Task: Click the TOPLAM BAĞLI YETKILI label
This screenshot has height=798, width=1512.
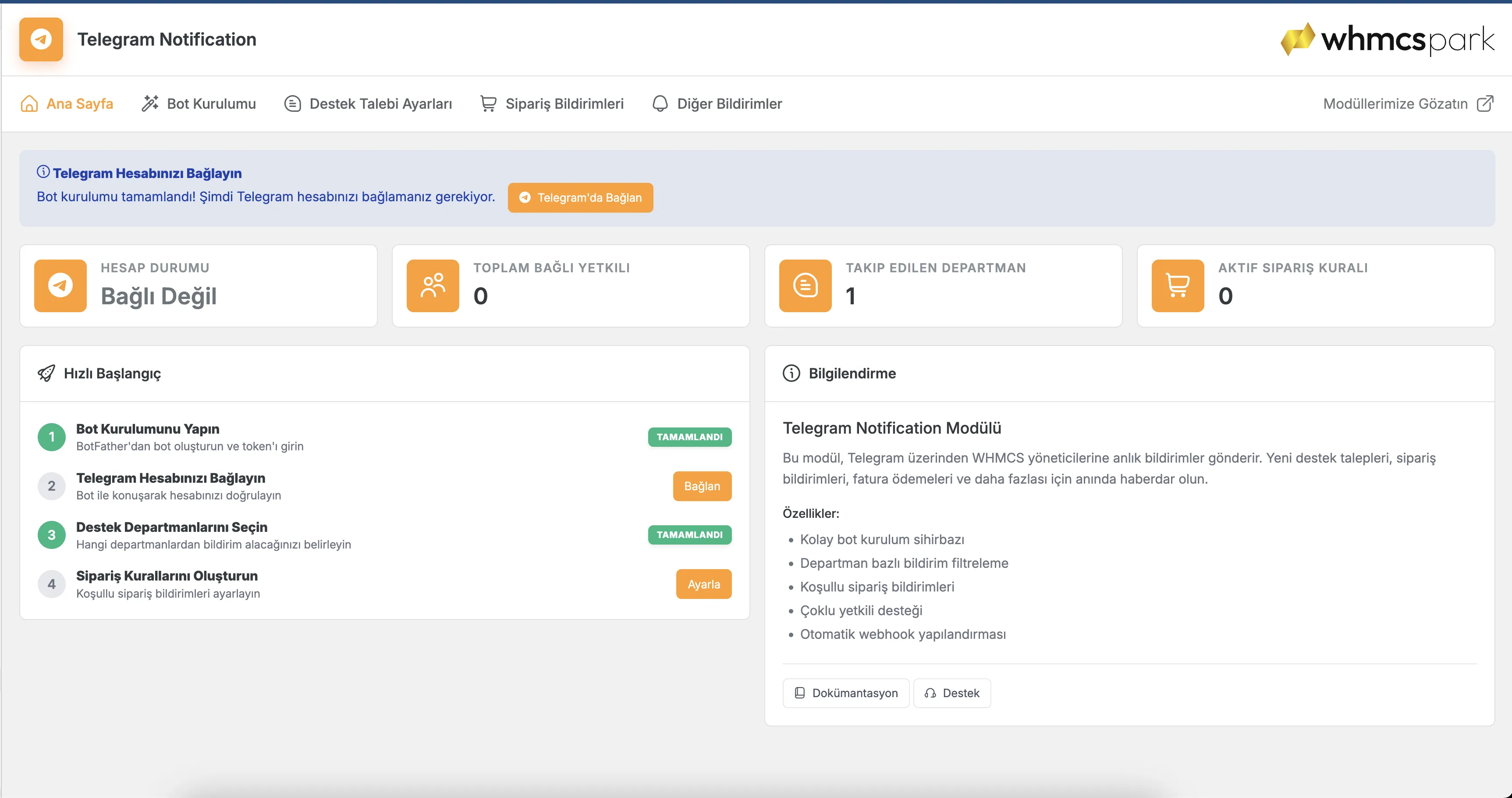Action: tap(552, 268)
